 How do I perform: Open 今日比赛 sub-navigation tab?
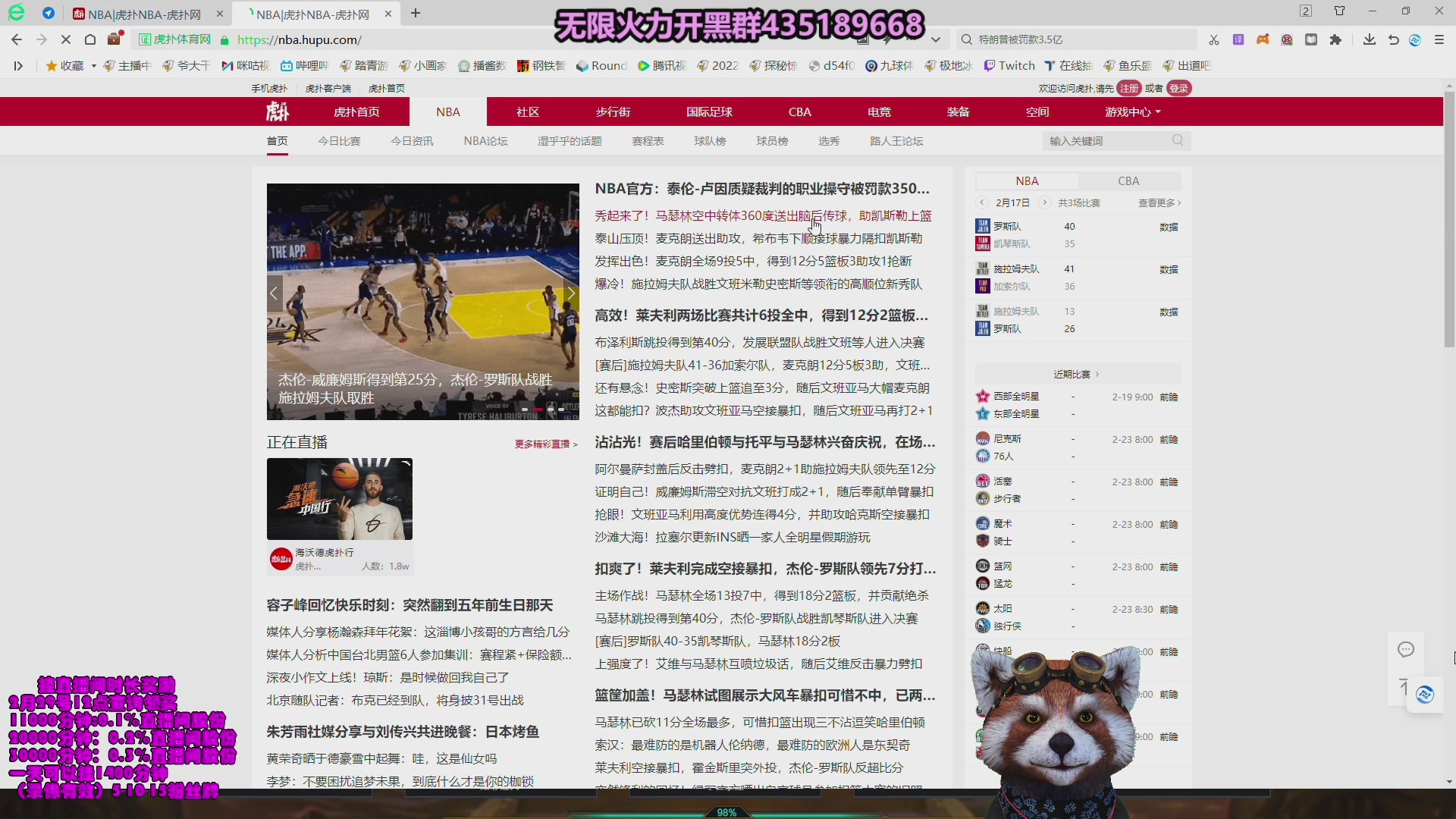(x=339, y=141)
